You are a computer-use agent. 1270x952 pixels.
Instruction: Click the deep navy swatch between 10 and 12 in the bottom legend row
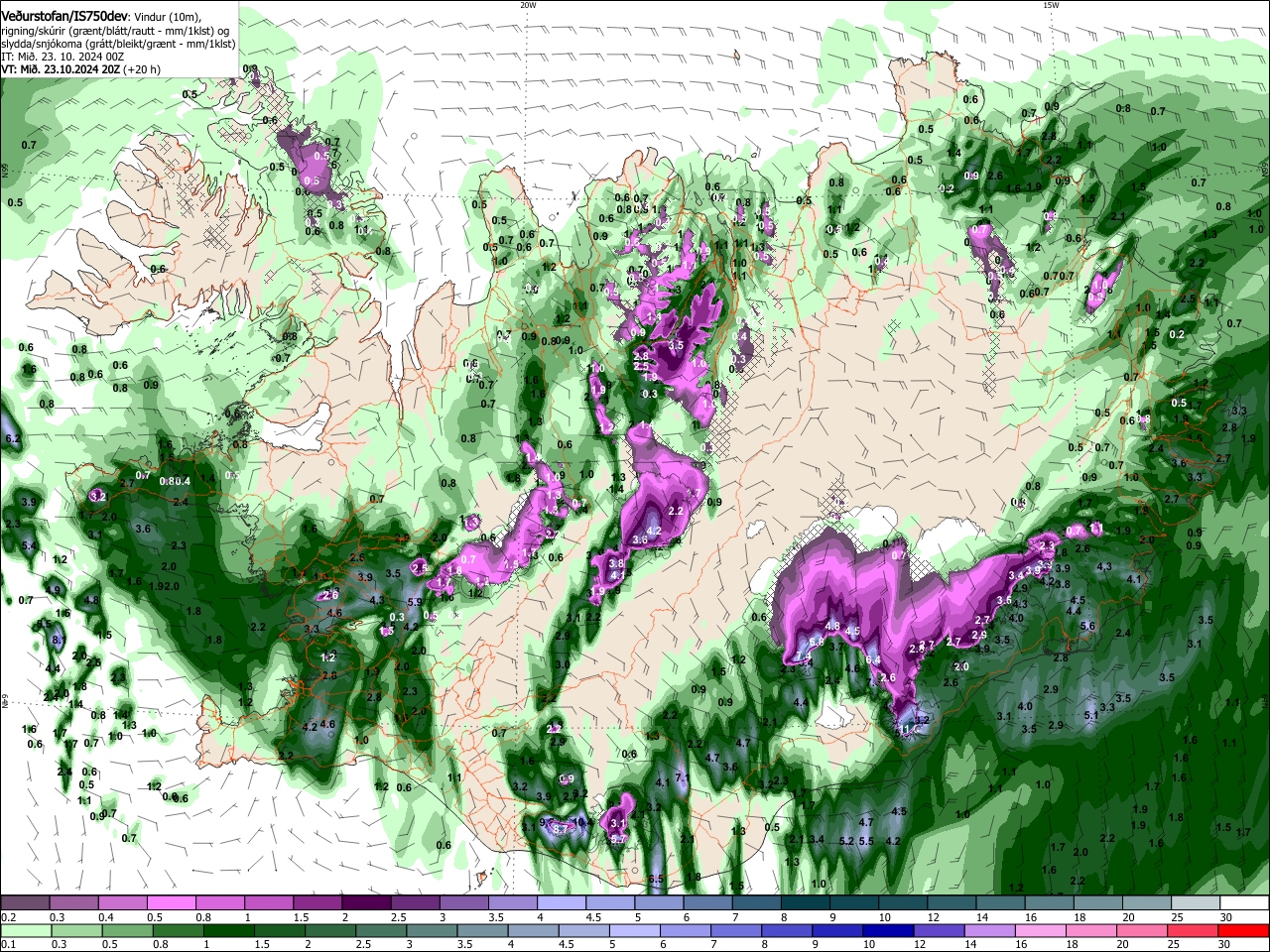click(x=888, y=930)
